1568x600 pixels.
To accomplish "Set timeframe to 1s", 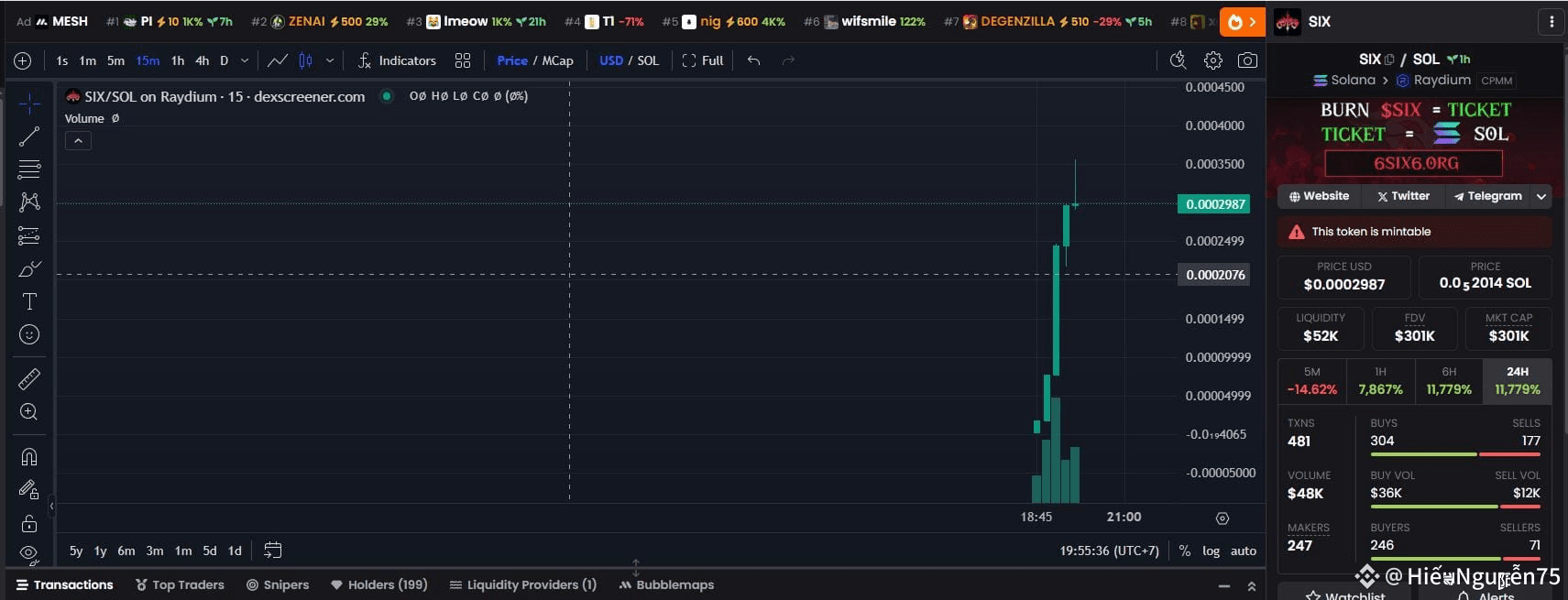I will (x=62, y=60).
